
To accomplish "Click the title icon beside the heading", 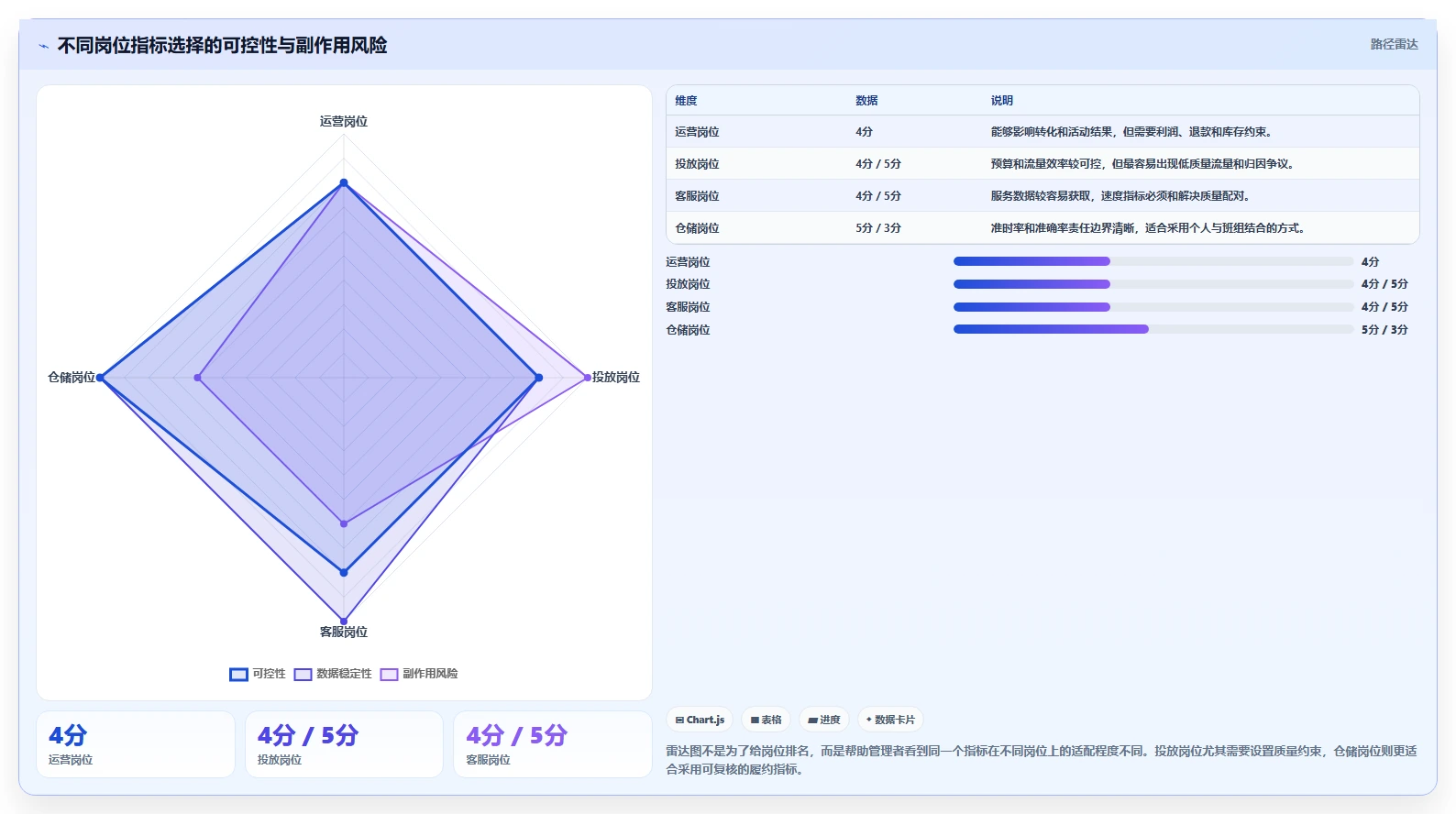I will pos(43,46).
